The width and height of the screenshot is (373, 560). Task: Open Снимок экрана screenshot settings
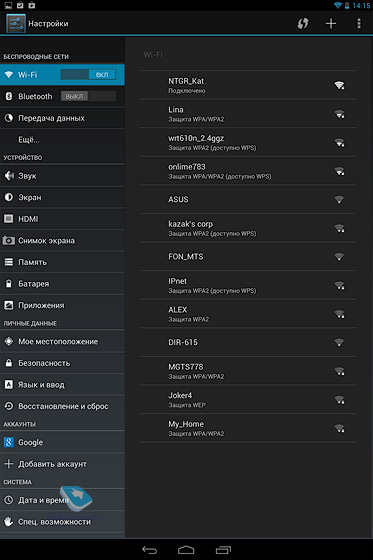coord(63,240)
